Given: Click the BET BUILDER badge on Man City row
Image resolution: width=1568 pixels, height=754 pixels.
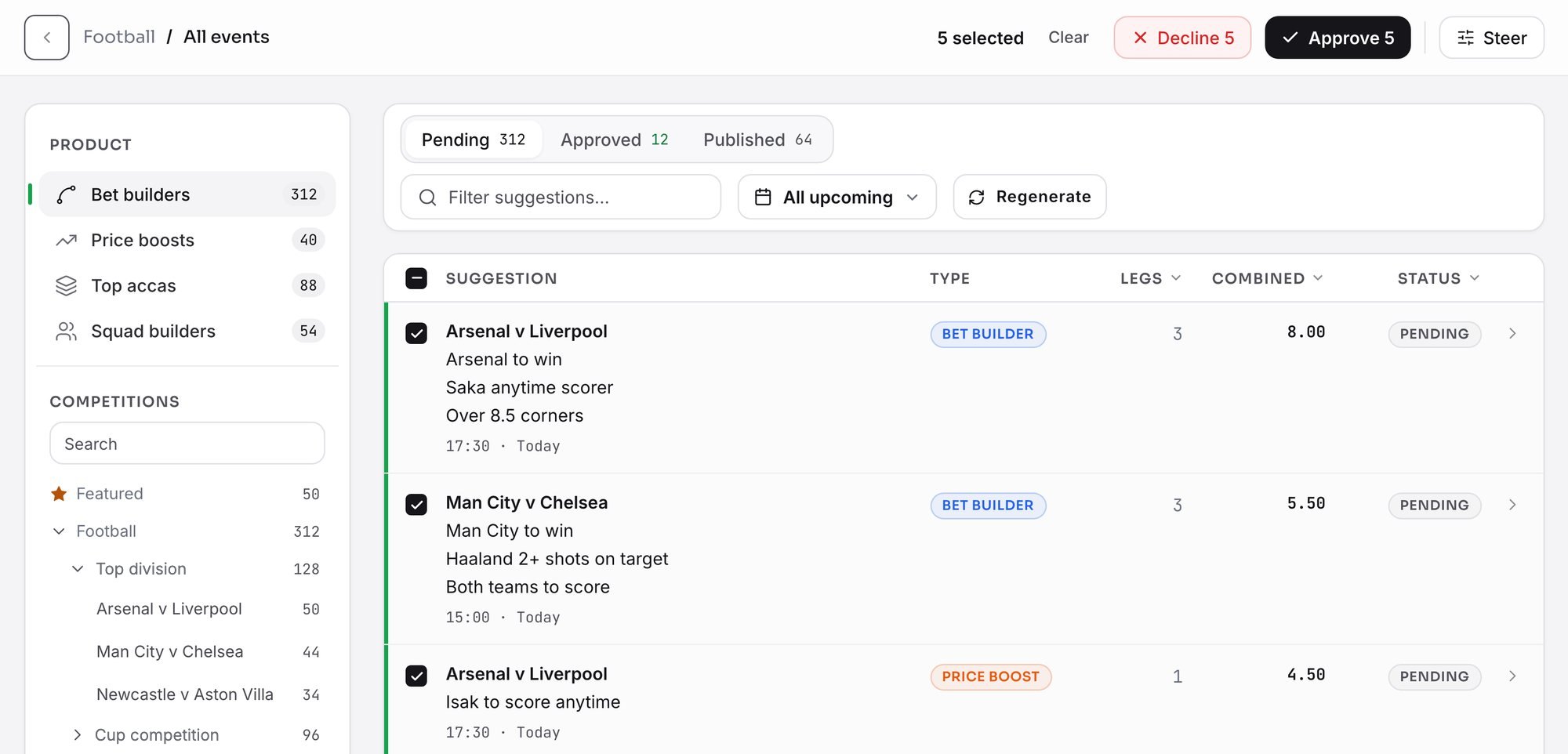Looking at the screenshot, I should click(988, 506).
